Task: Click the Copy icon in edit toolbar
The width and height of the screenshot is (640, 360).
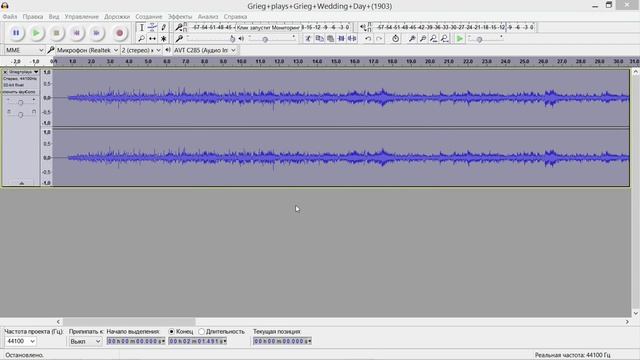Action: 319,38
